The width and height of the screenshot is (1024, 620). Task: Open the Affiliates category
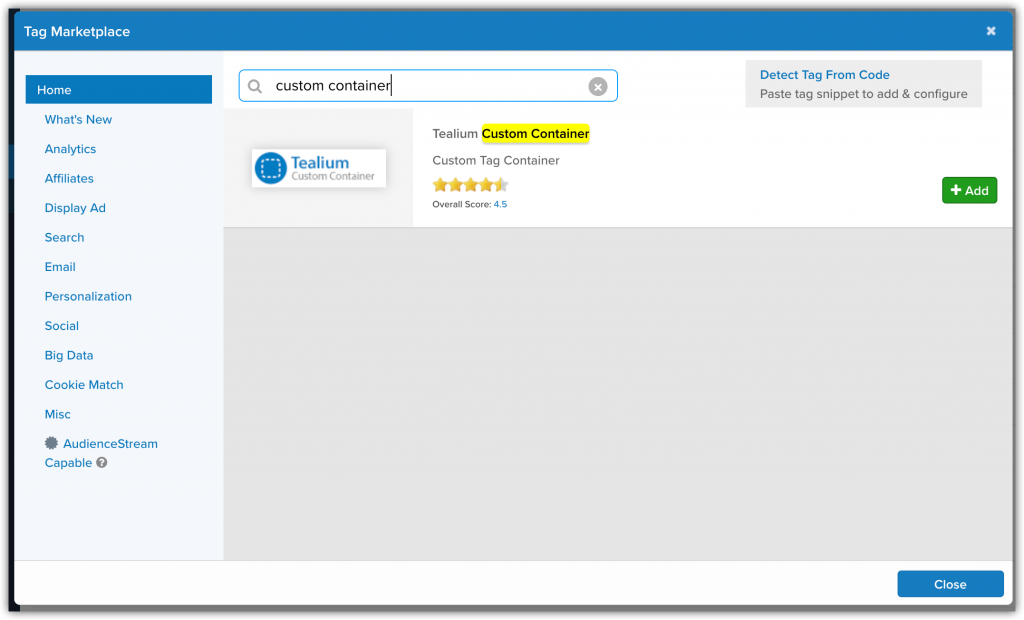coord(69,178)
